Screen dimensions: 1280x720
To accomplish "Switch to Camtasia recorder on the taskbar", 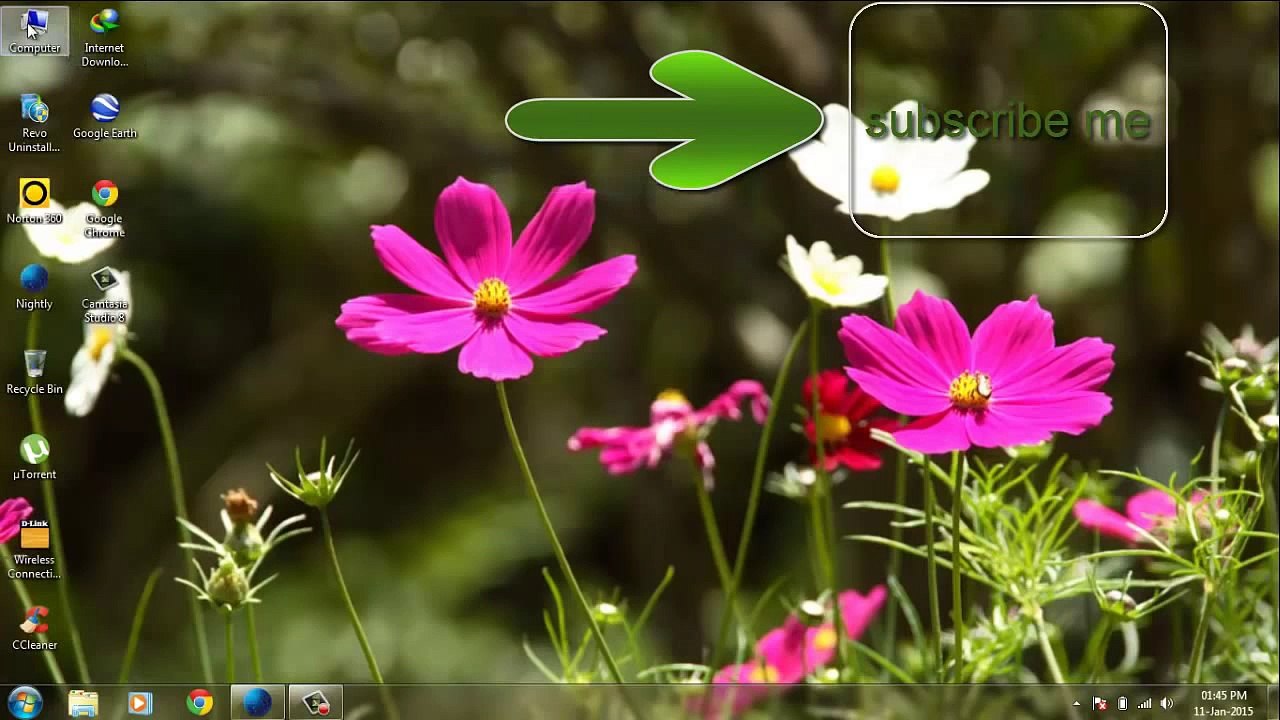I will click(x=316, y=703).
